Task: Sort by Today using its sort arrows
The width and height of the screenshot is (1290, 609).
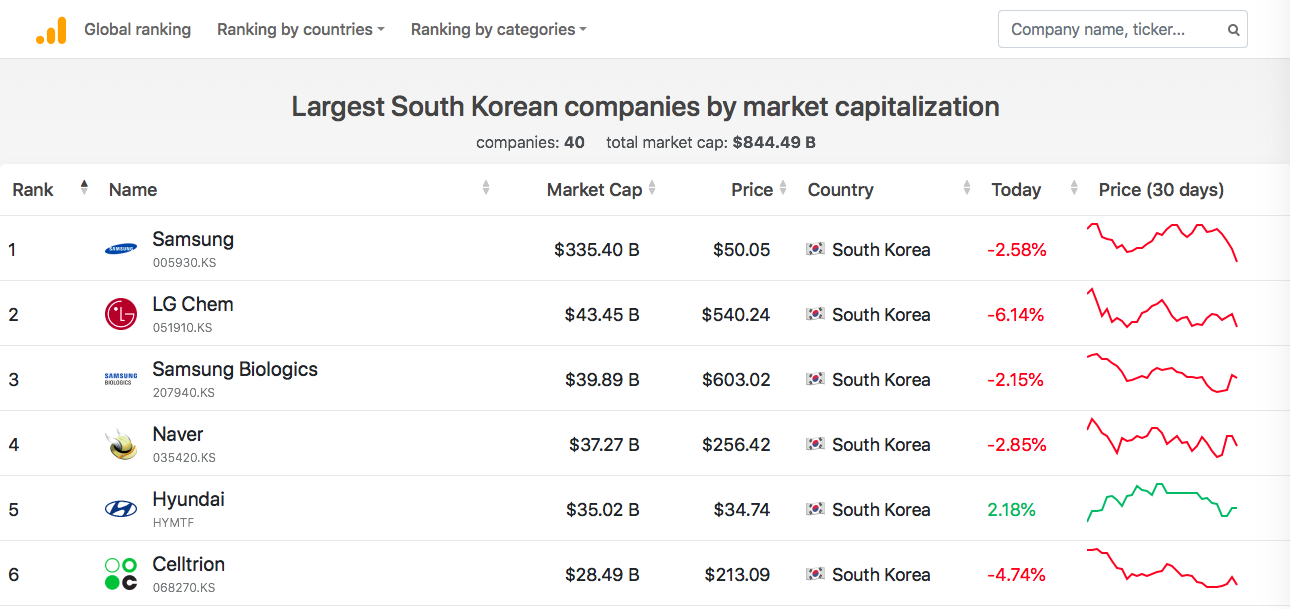Action: pyautogui.click(x=1074, y=187)
